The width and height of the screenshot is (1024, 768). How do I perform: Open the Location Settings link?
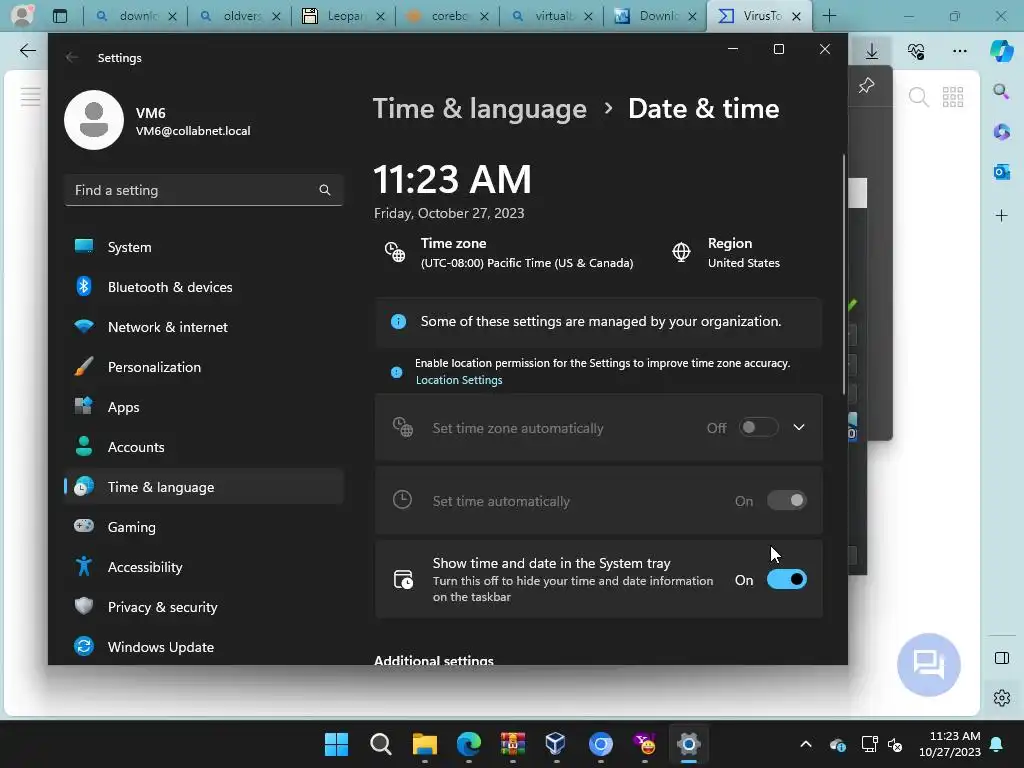(x=459, y=380)
